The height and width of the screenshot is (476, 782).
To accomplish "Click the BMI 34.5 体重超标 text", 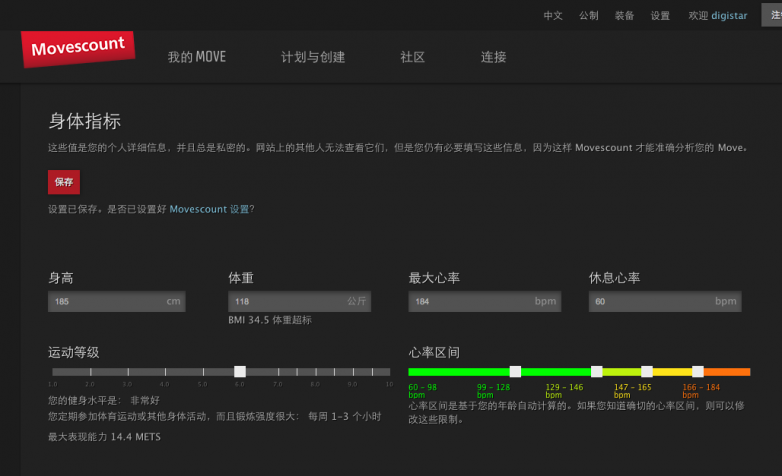I will [270, 320].
